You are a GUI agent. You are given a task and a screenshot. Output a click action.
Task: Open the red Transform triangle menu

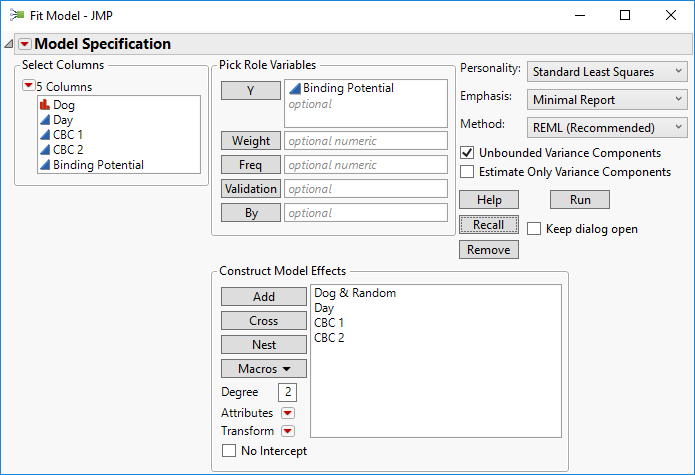288,431
